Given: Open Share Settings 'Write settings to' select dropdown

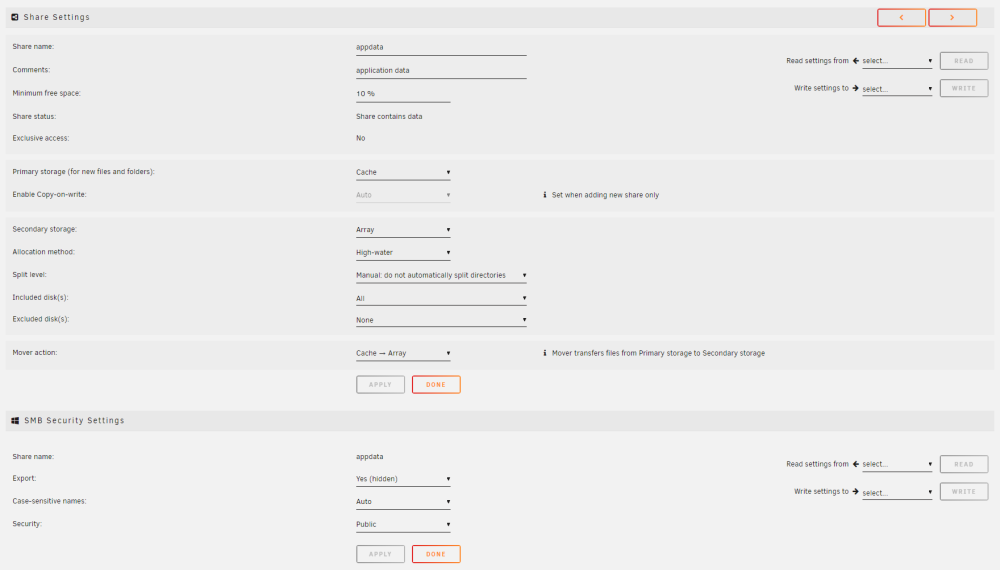Looking at the screenshot, I should click(897, 89).
